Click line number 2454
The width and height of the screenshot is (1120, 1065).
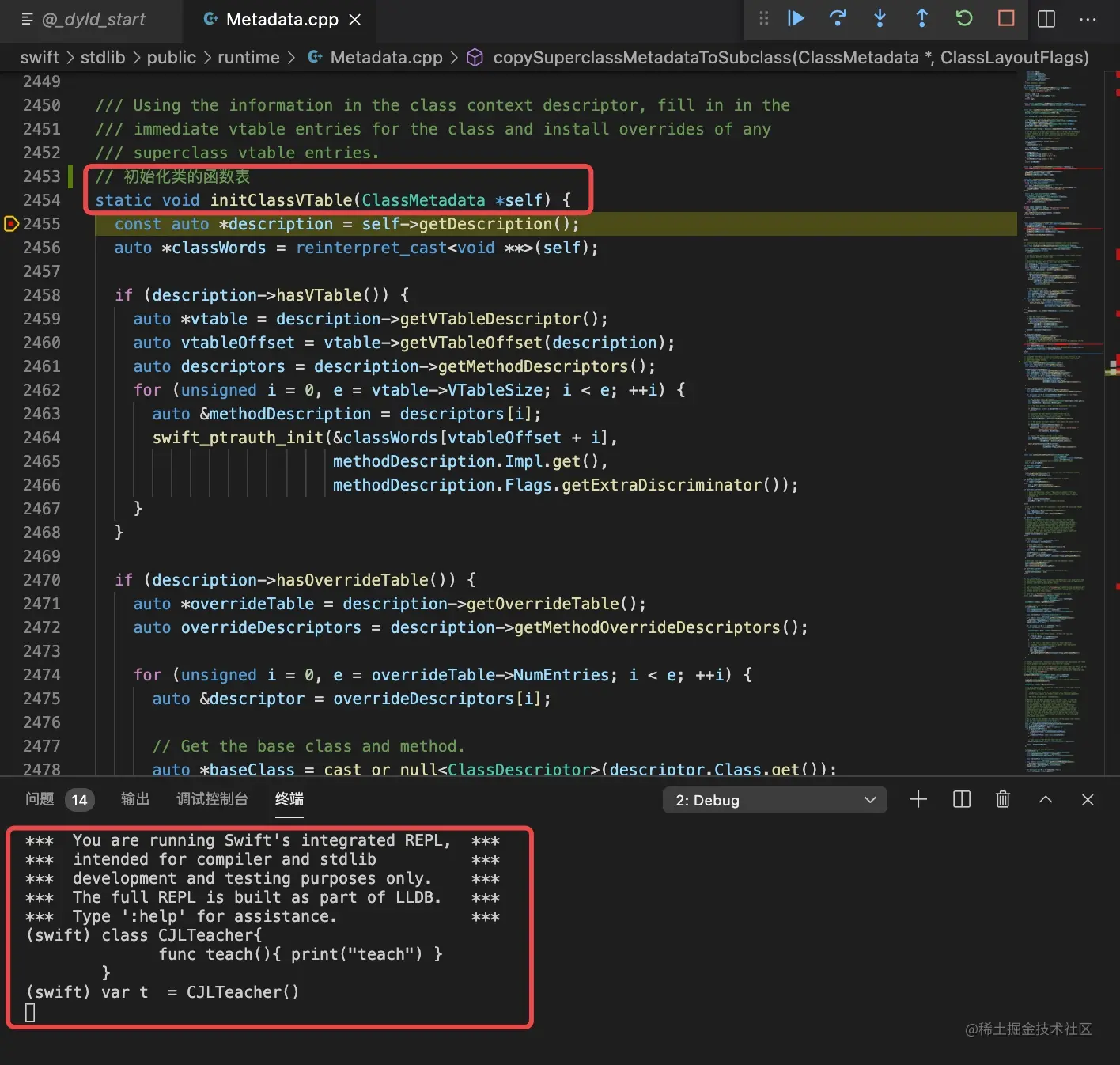click(41, 200)
